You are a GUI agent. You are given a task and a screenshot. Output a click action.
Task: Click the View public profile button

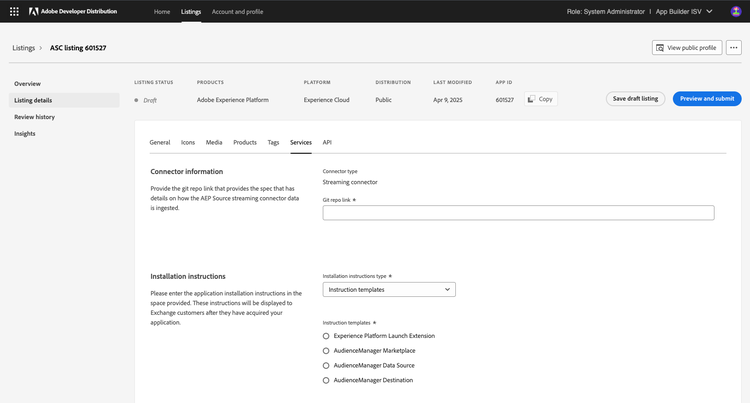point(687,48)
